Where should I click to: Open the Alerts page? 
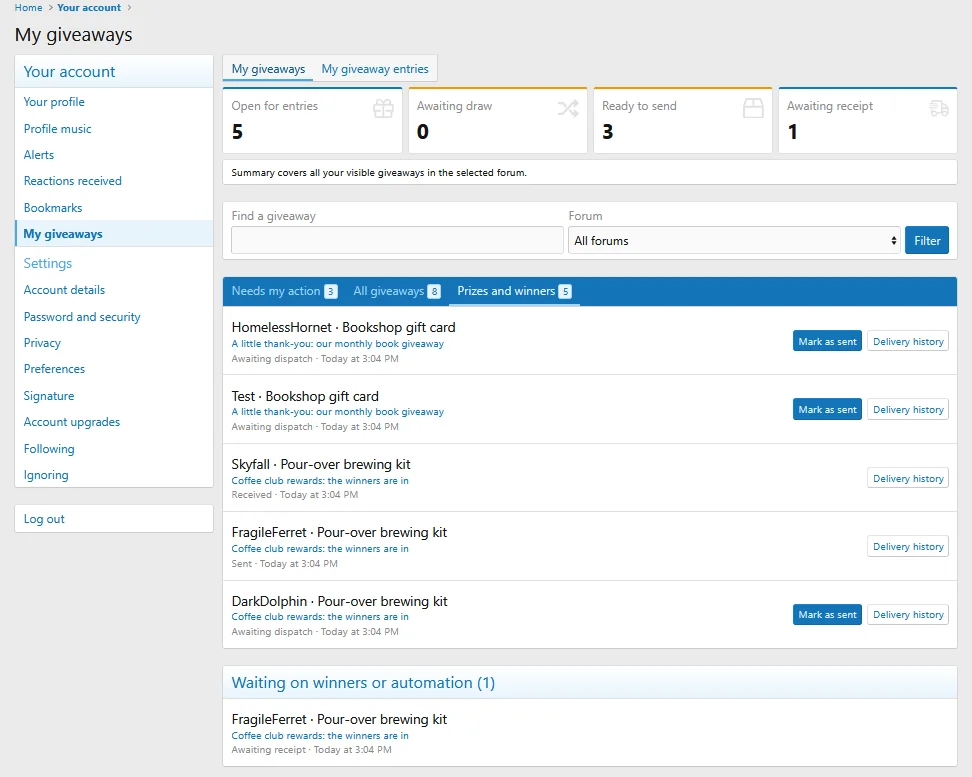(114, 155)
